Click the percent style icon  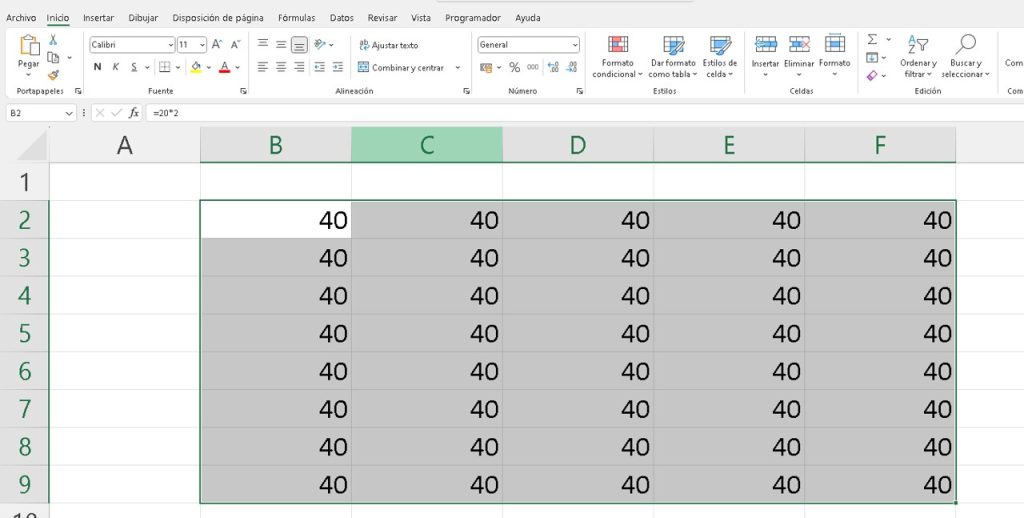click(515, 67)
